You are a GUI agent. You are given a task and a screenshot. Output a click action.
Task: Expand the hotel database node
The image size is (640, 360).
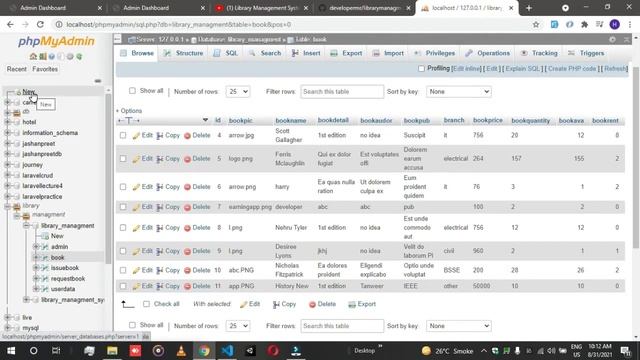click(x=7, y=122)
